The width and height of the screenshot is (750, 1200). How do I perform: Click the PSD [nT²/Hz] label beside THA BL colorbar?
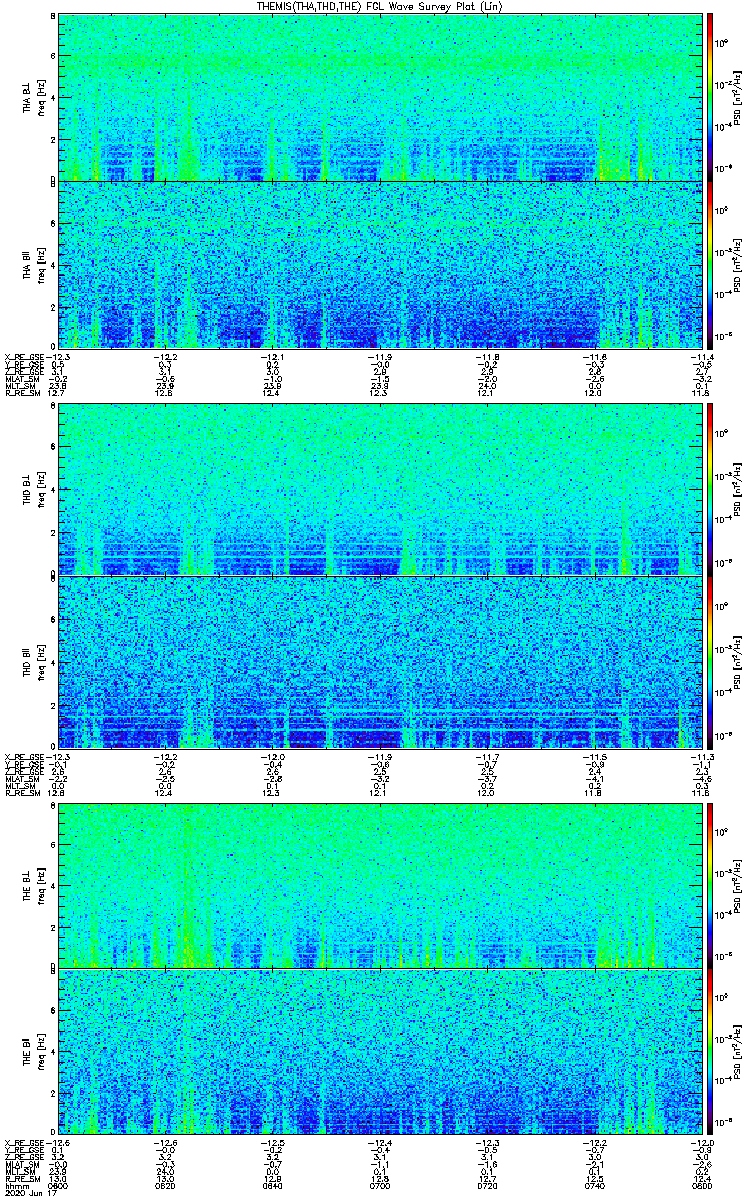(x=735, y=97)
